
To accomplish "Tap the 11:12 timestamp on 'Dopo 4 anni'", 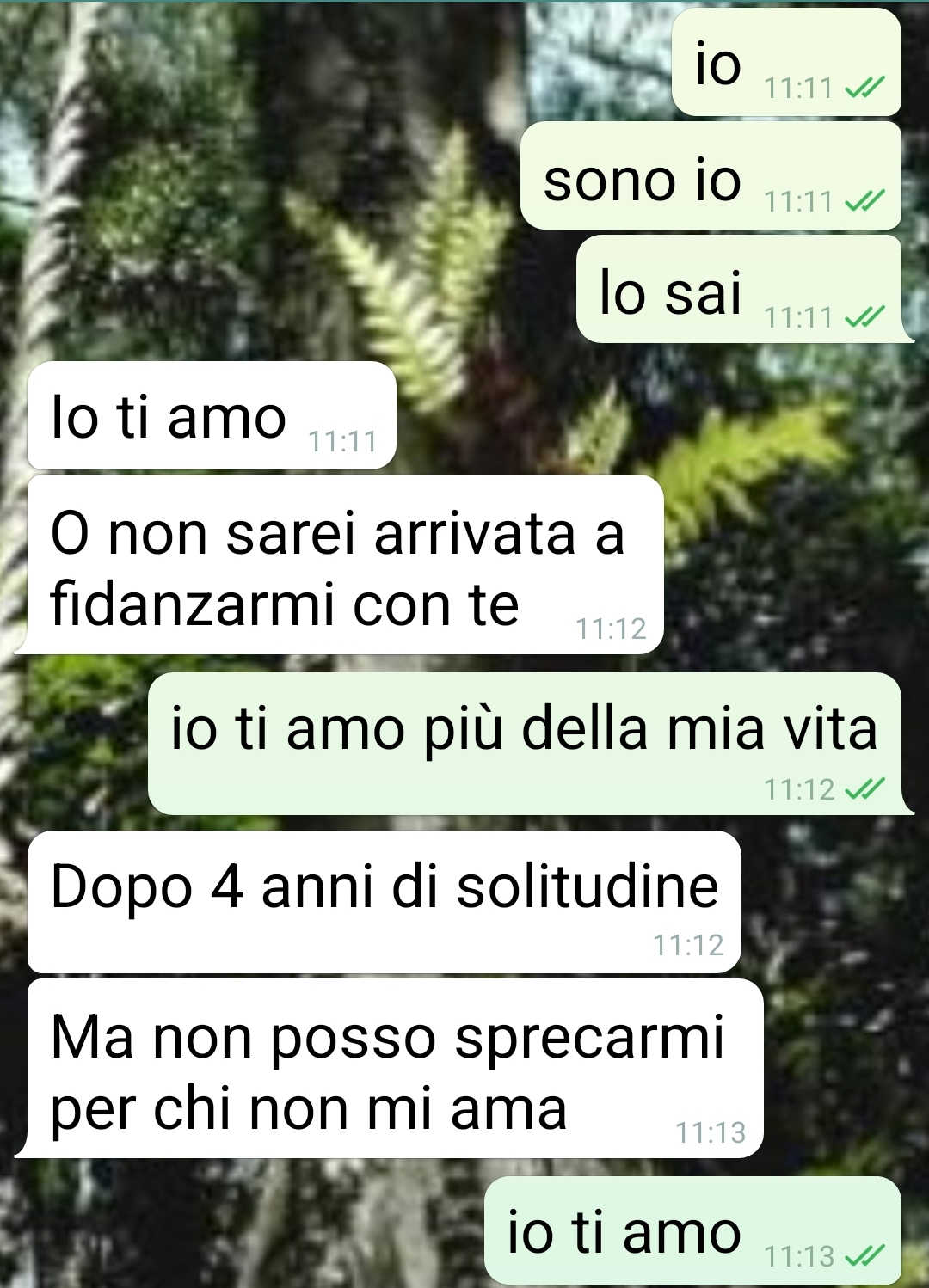I will 688,945.
